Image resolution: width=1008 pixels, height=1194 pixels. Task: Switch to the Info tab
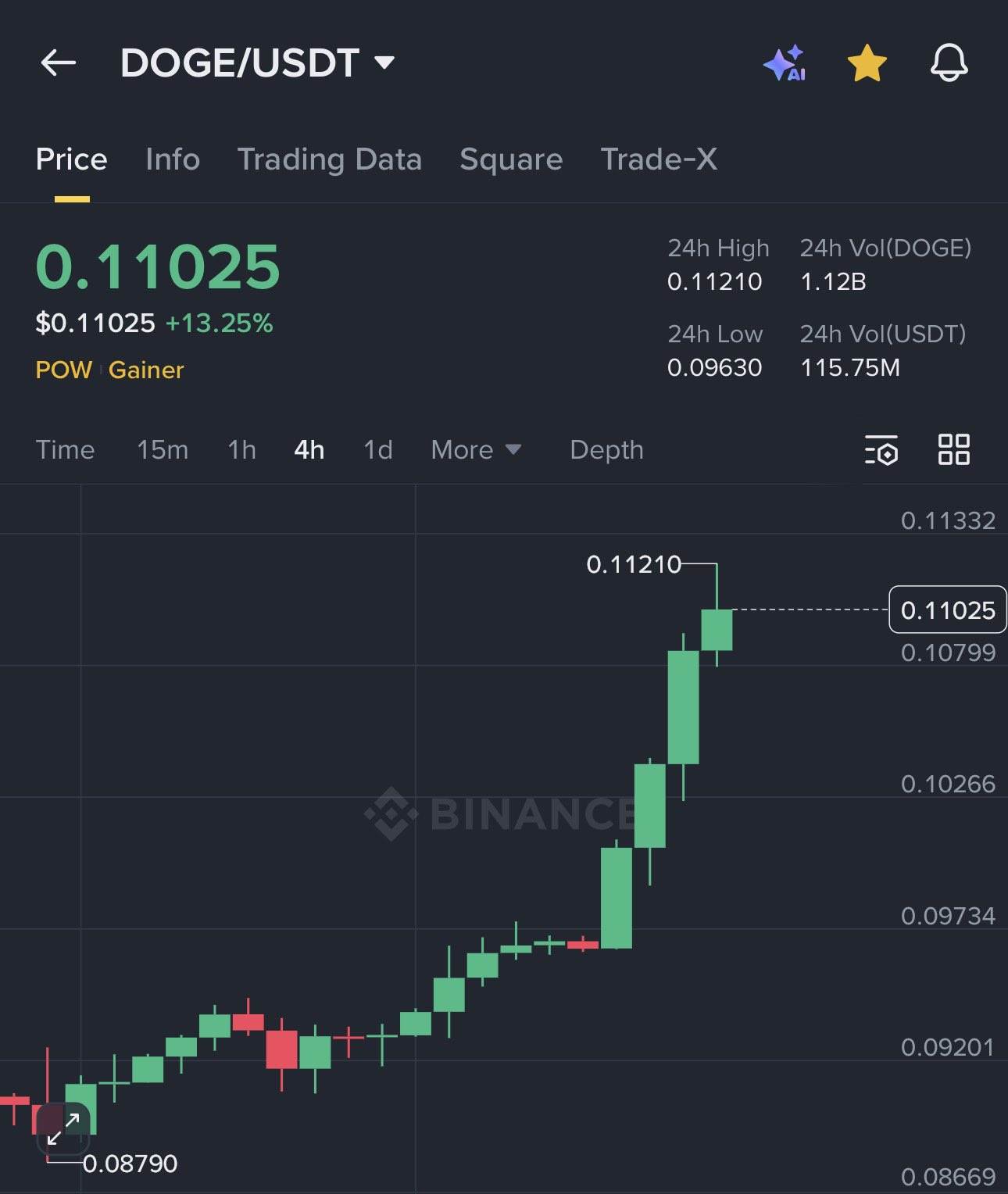[173, 159]
